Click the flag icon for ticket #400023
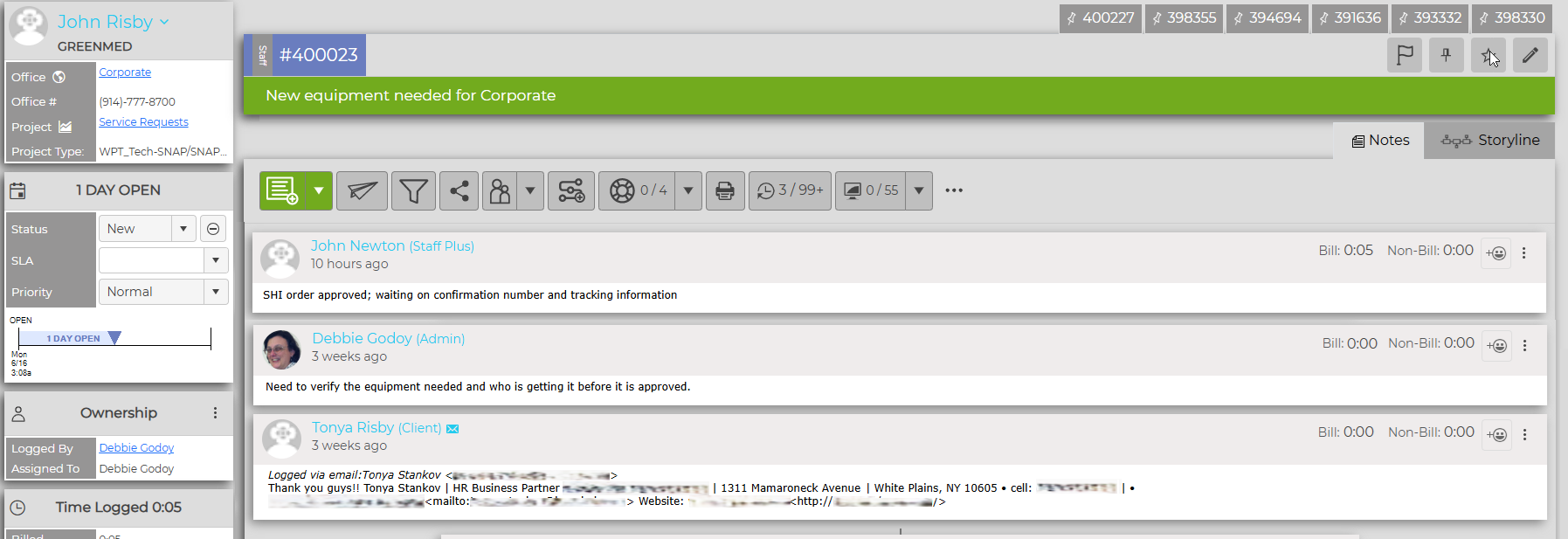This screenshot has height=539, width=1568. (x=1405, y=55)
